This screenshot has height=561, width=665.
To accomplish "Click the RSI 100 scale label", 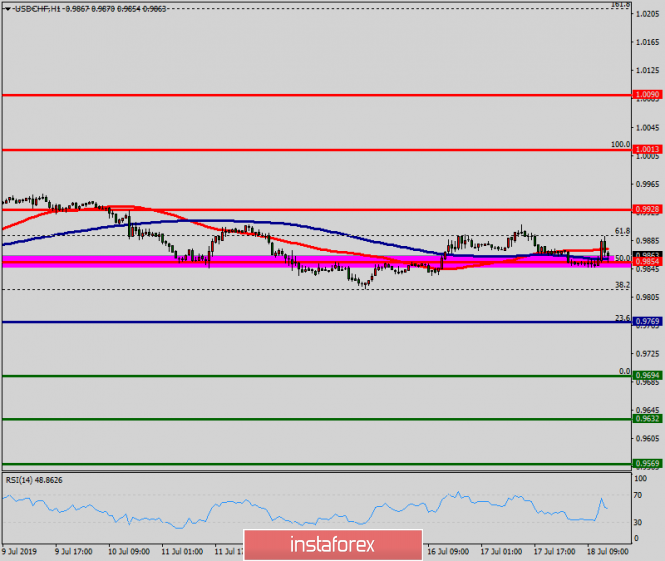I will (640, 478).
